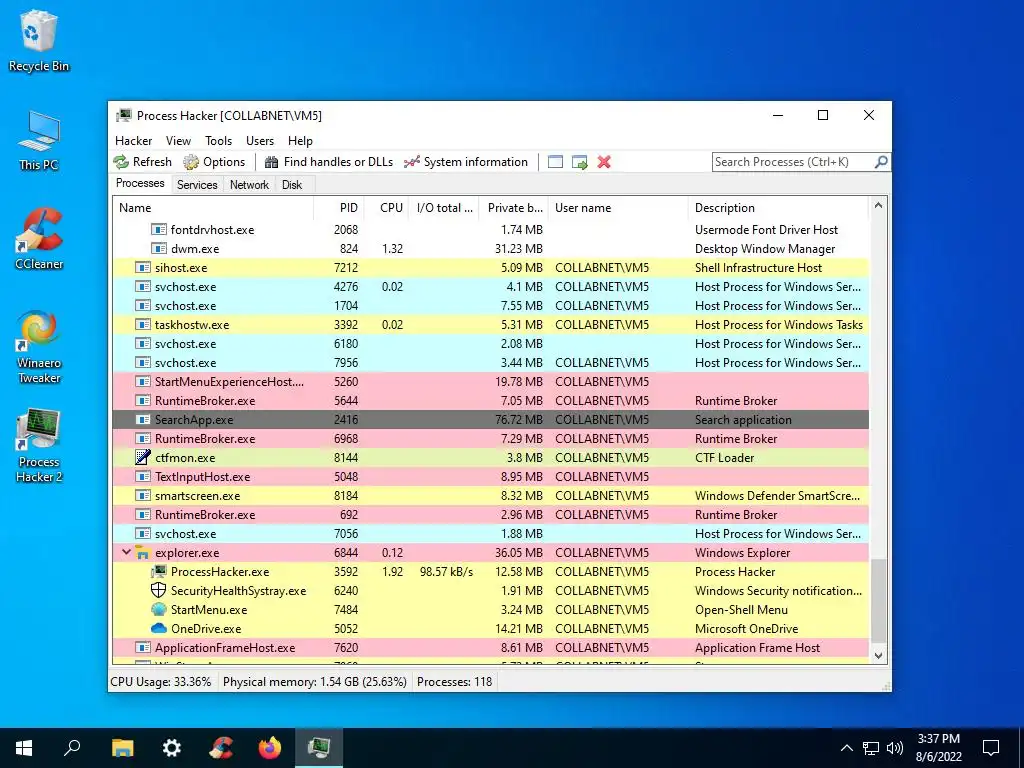Viewport: 1024px width, 768px height.
Task: Click the taskbar clock 3:37 PM
Action: [938, 739]
